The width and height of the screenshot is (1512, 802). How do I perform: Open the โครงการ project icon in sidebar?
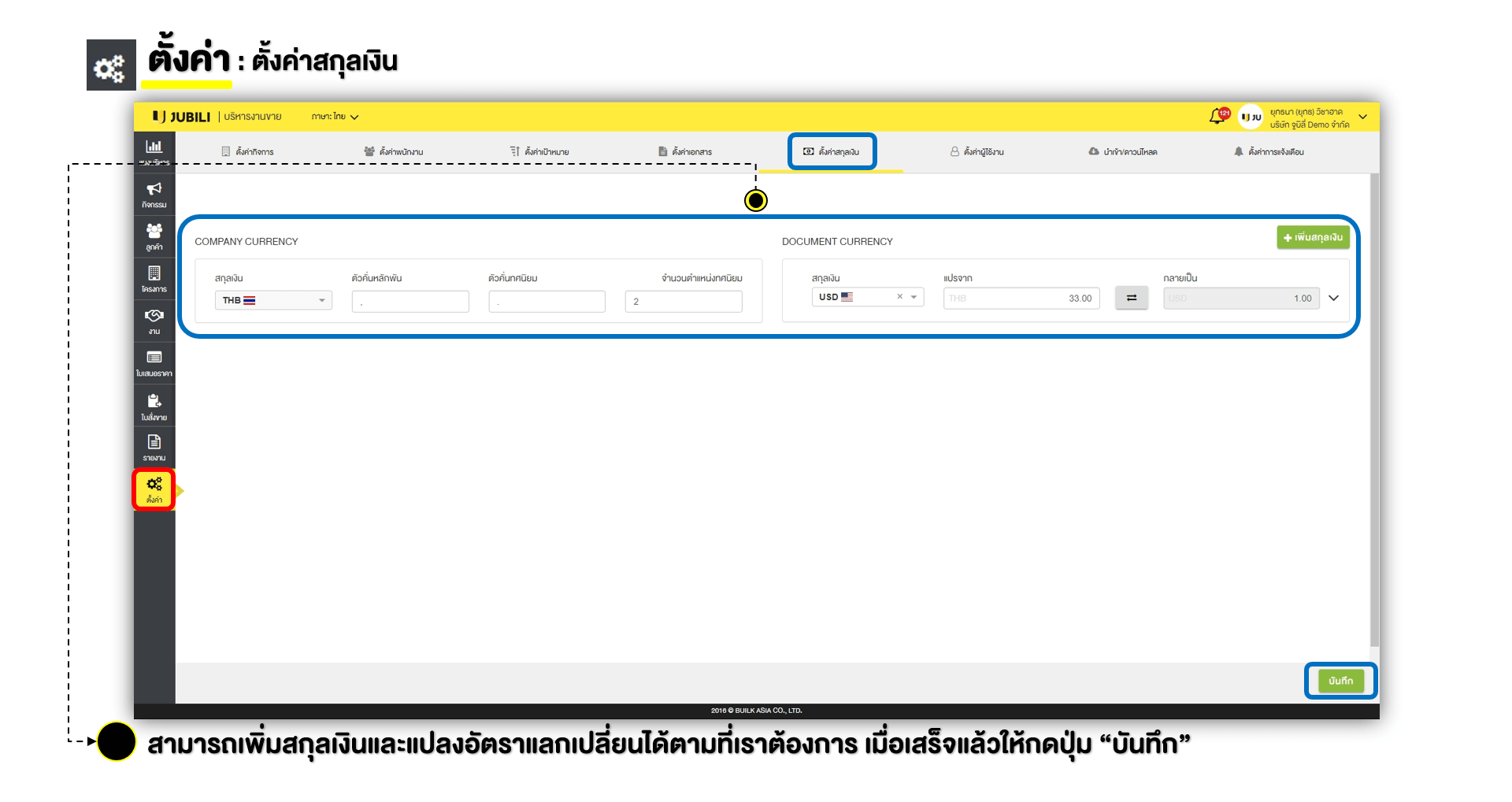coord(154,278)
